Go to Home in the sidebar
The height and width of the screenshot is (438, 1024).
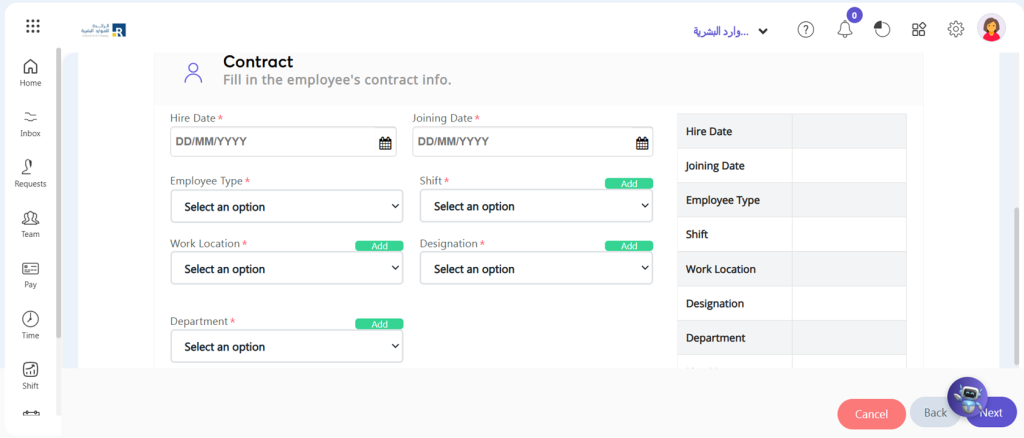(x=30, y=73)
